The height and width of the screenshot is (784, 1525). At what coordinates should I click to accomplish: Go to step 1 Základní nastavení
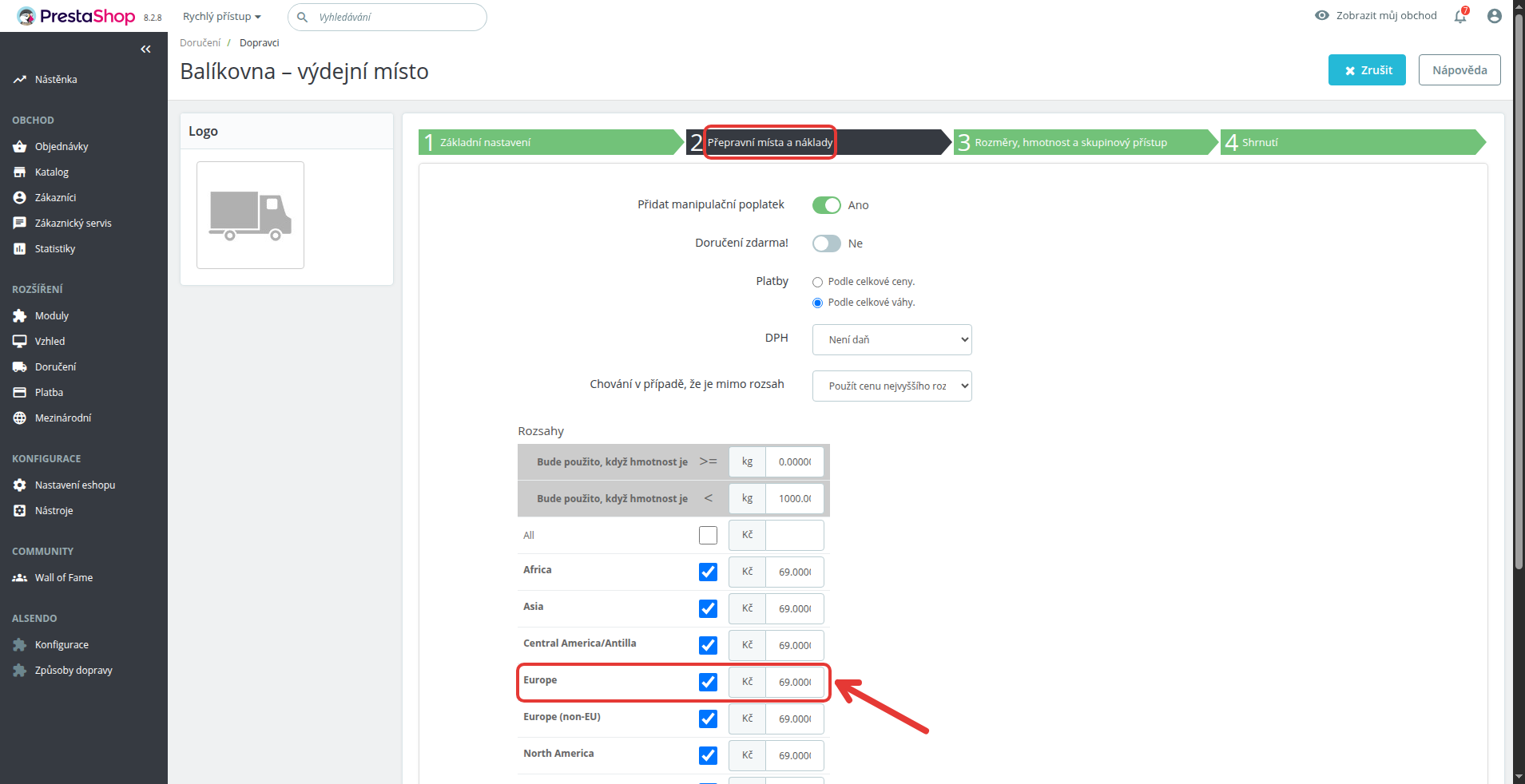(551, 142)
